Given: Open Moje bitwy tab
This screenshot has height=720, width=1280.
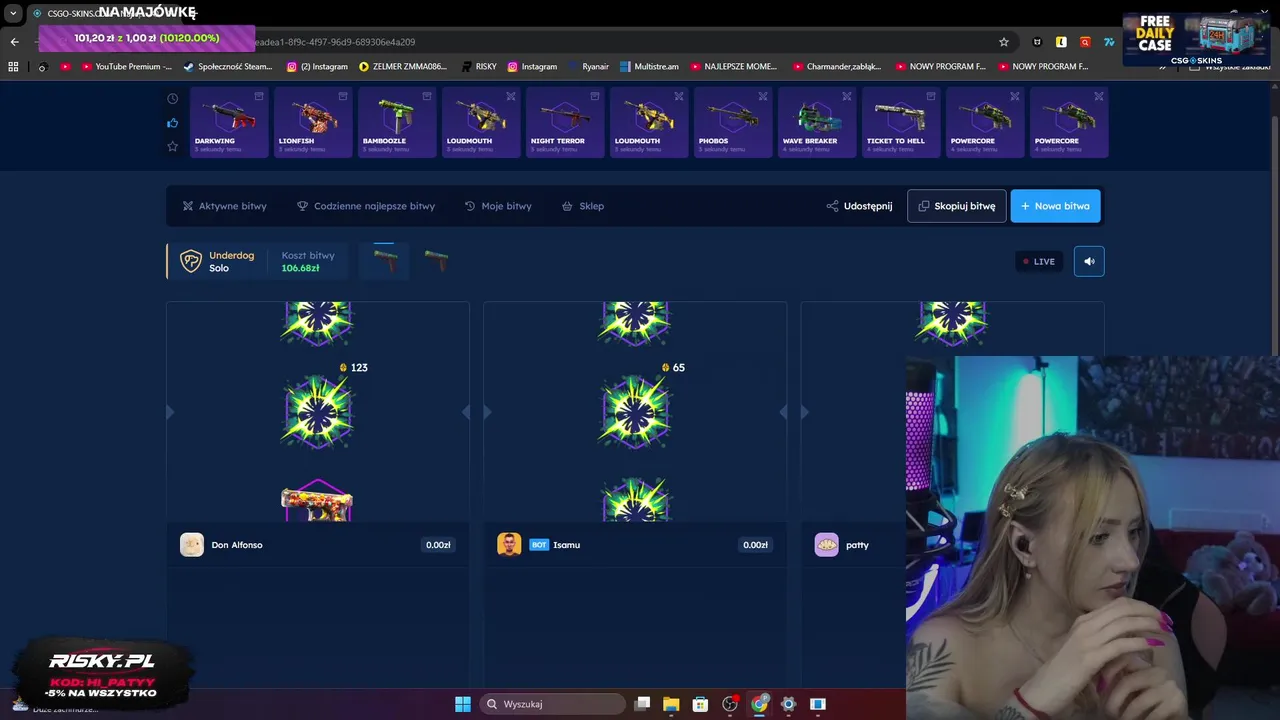Looking at the screenshot, I should pos(498,206).
